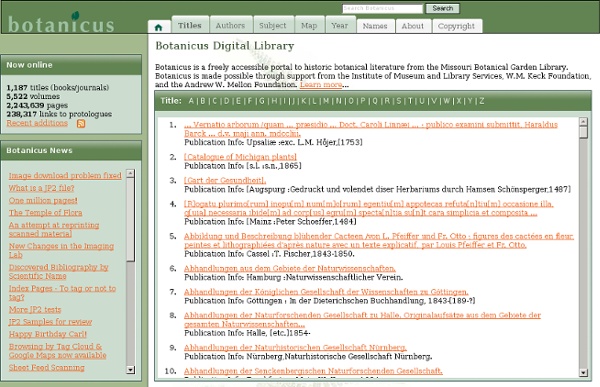Open 'New Changes in the Imaging Lab'

[61, 250]
